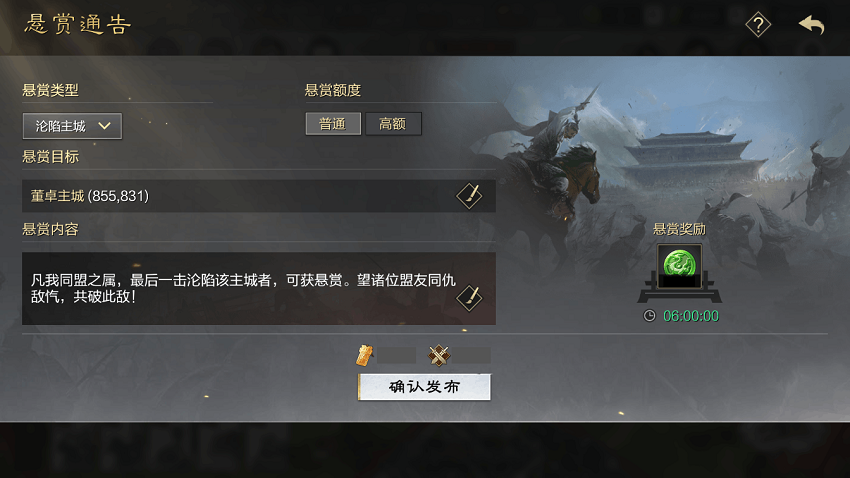Image resolution: width=850 pixels, height=478 pixels.
Task: Tap the gold token cost icon
Action: 364,356
